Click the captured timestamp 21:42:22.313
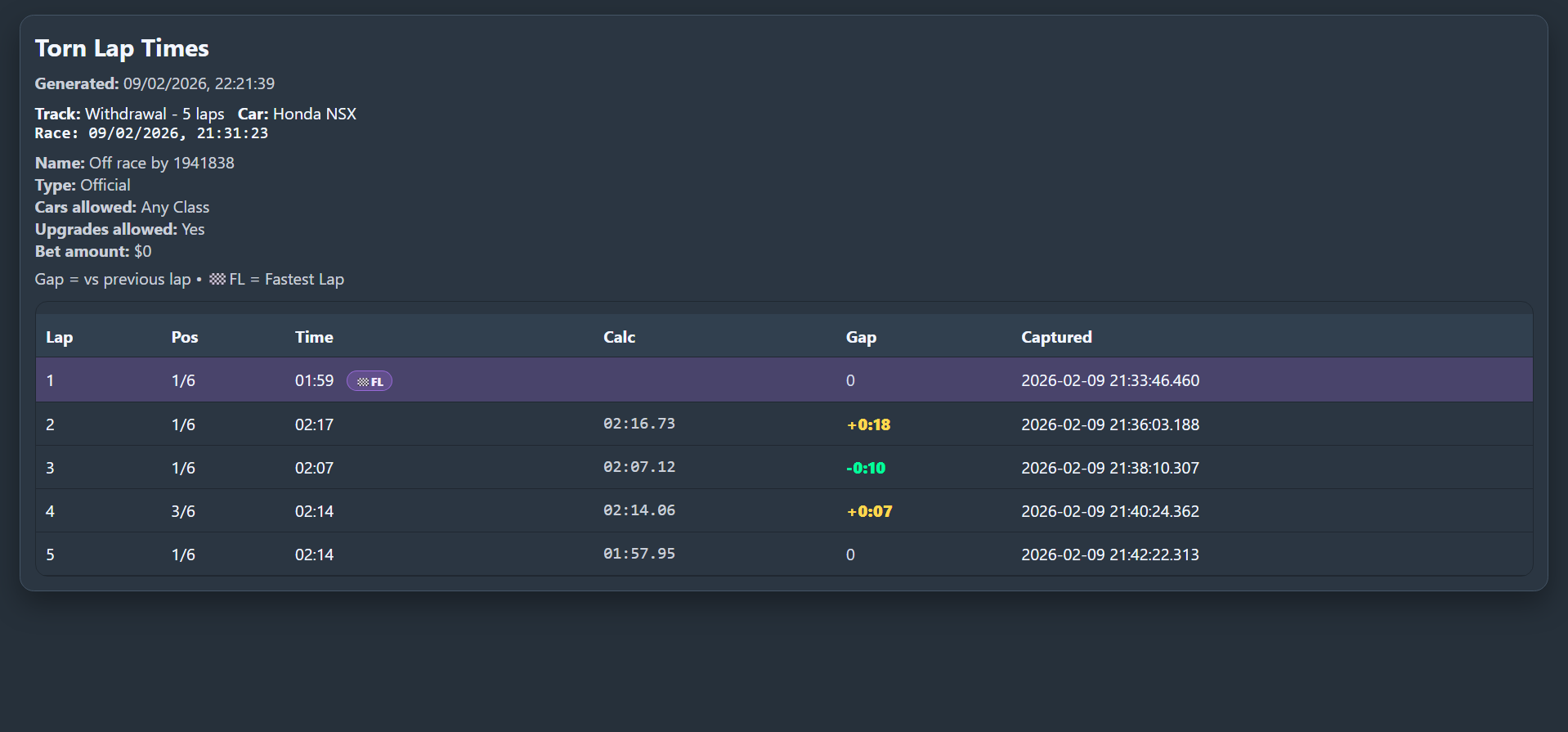The height and width of the screenshot is (732, 1568). [1109, 555]
